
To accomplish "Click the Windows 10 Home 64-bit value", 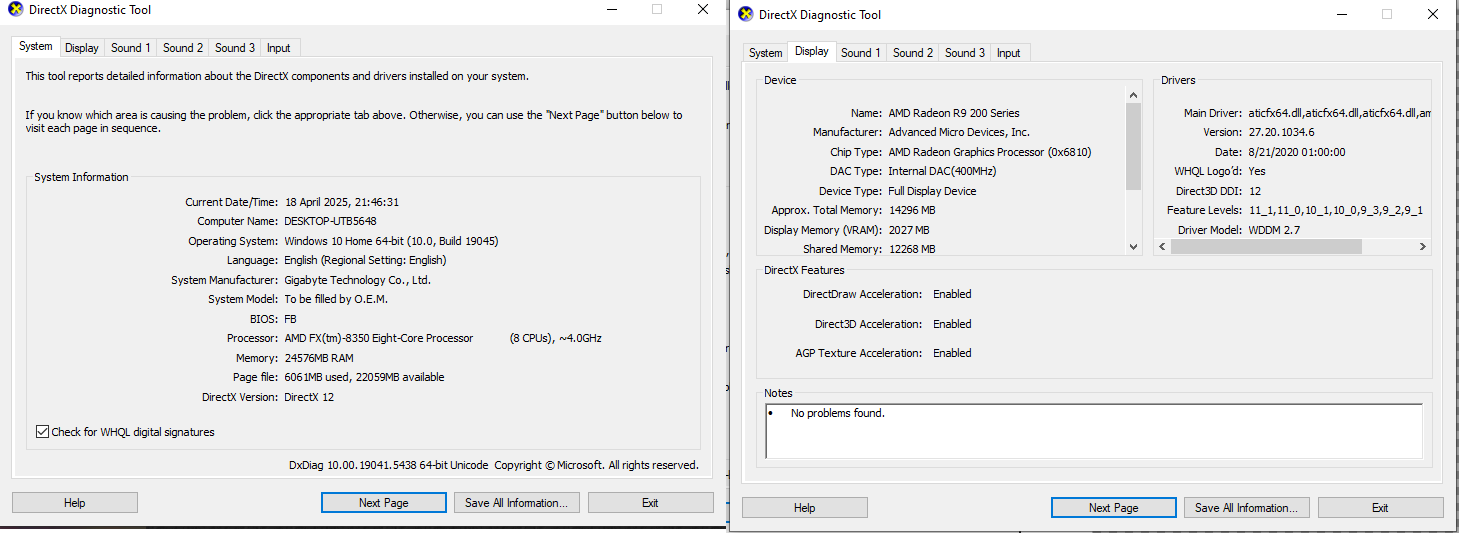I will coord(391,241).
